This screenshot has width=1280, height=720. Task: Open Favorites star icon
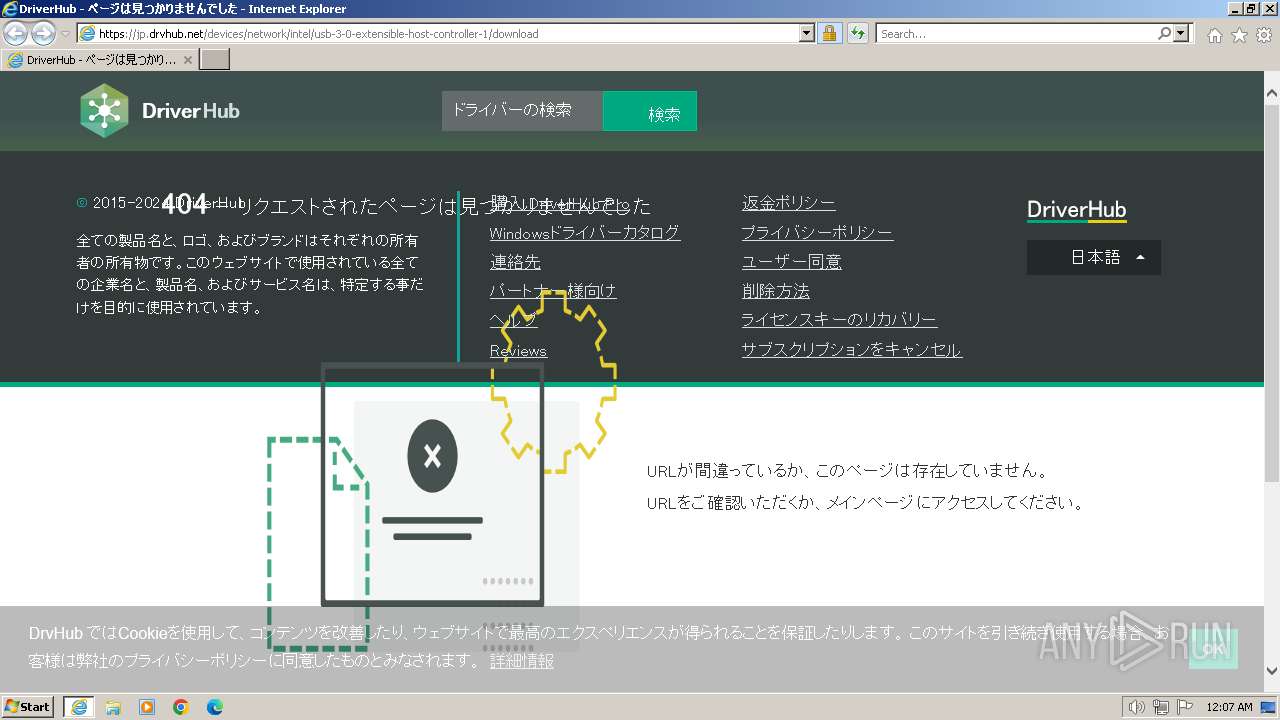coord(1239,35)
